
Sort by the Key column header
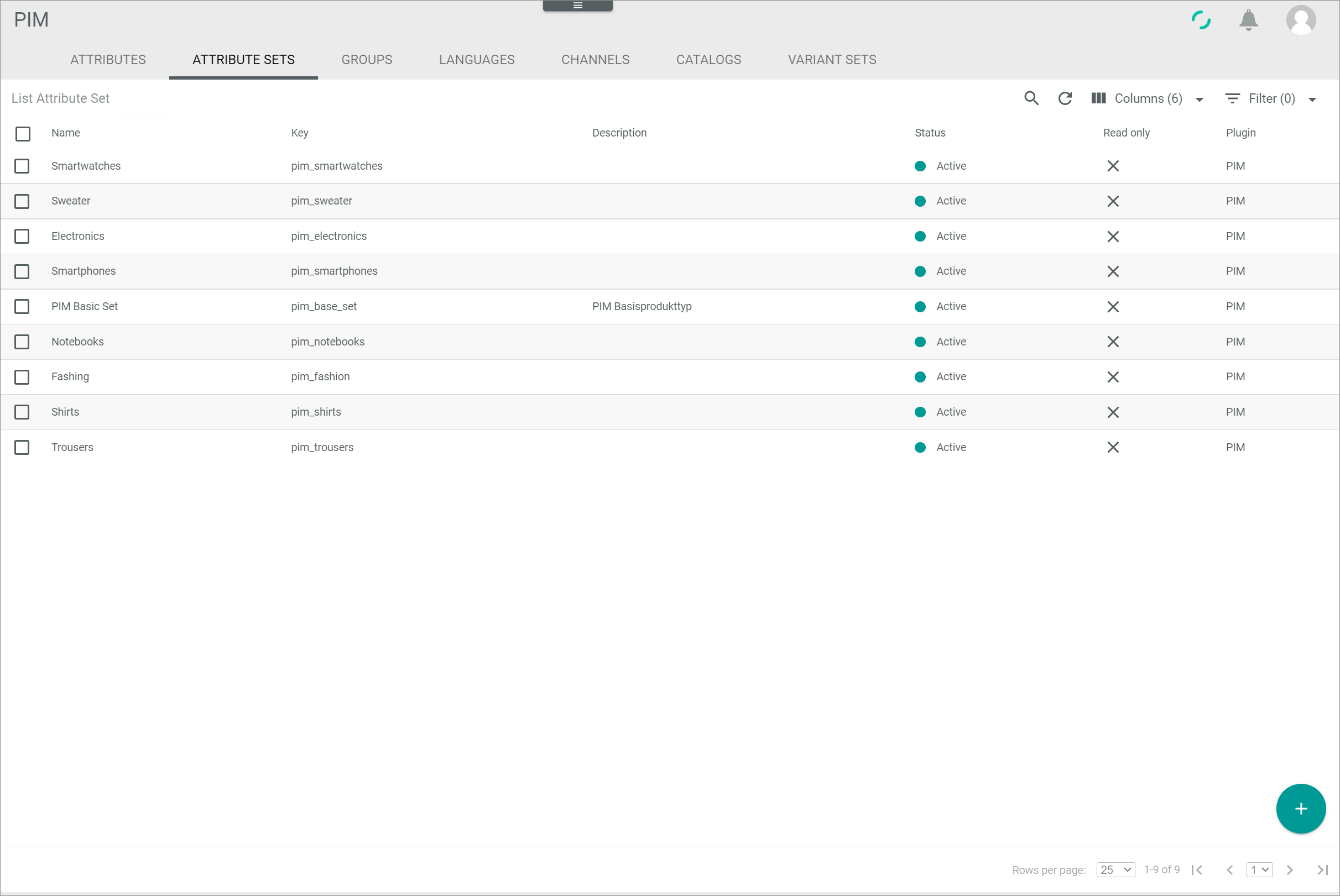click(300, 133)
